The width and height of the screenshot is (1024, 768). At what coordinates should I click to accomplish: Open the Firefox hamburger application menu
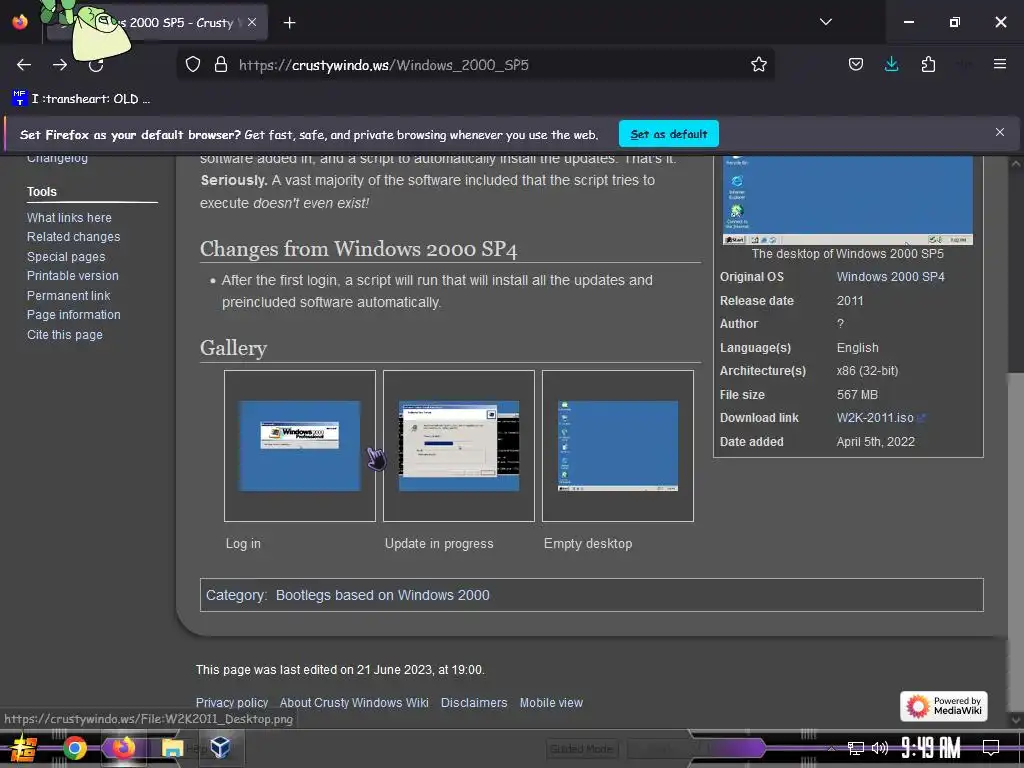1000,64
